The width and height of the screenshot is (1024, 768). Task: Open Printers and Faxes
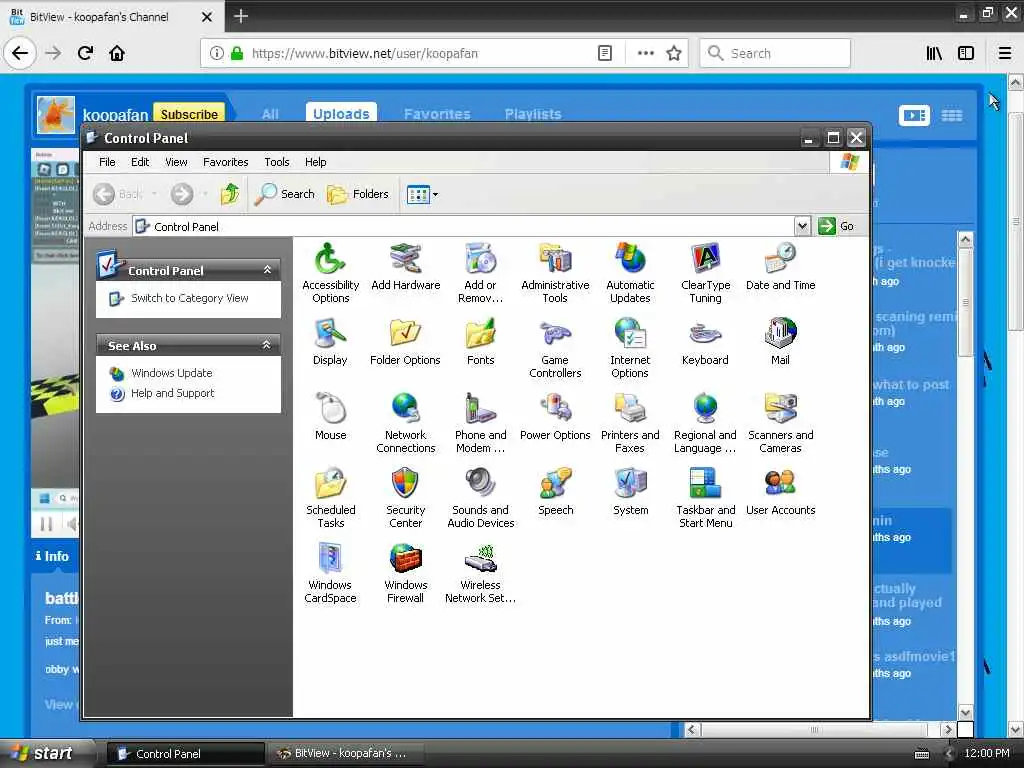(630, 423)
